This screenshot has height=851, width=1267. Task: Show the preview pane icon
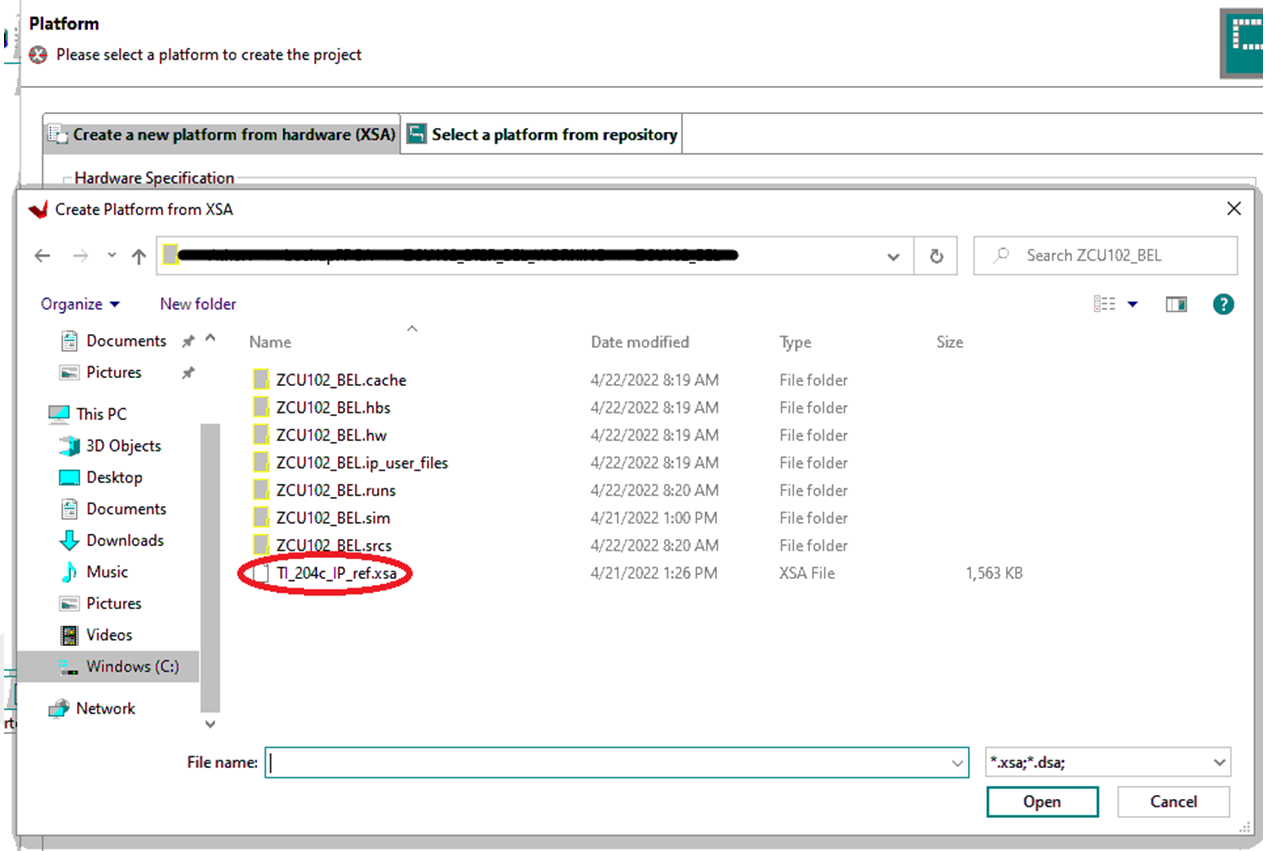[1176, 304]
